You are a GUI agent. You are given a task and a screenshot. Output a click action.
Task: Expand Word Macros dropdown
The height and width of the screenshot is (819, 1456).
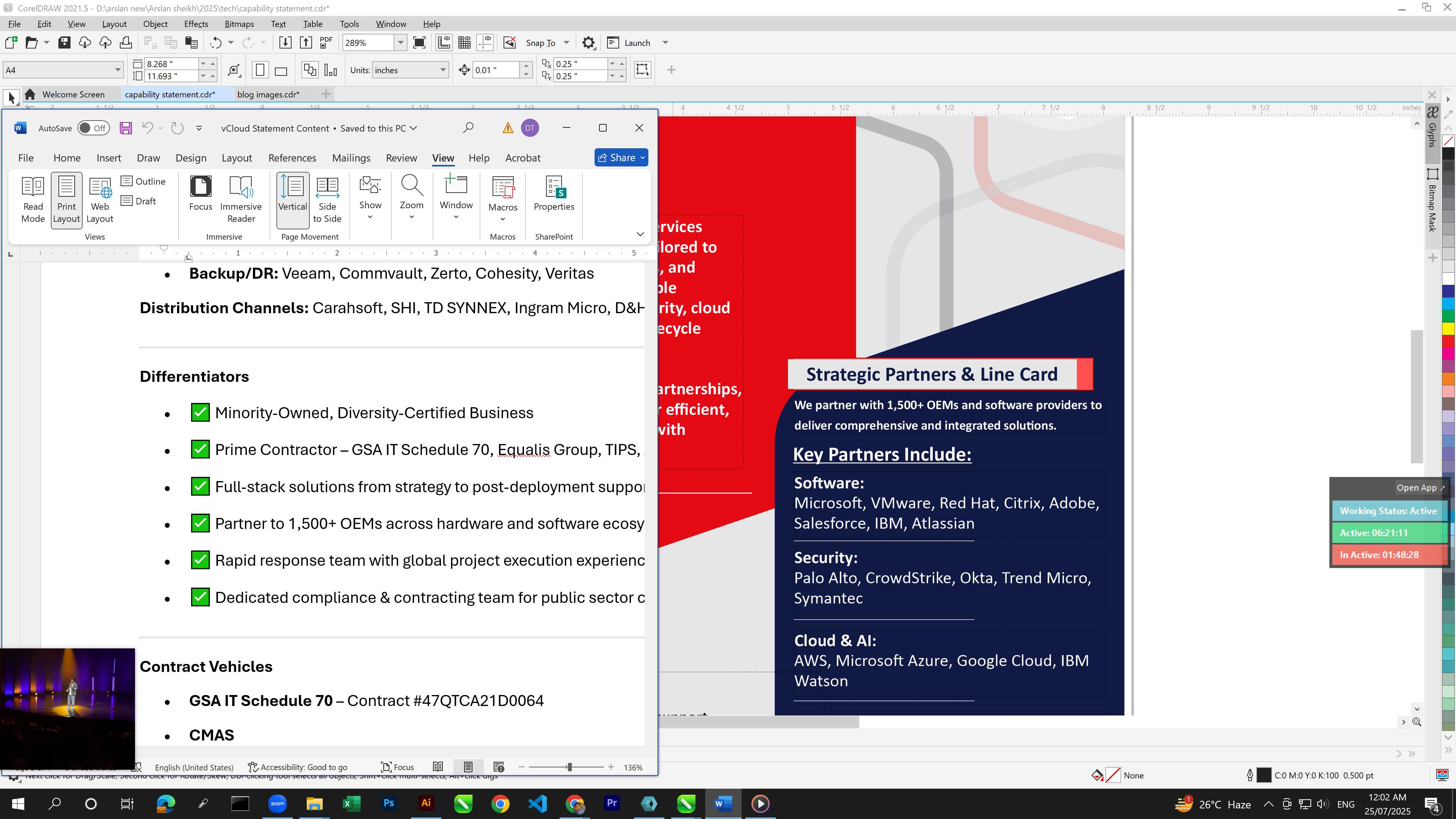(x=502, y=199)
